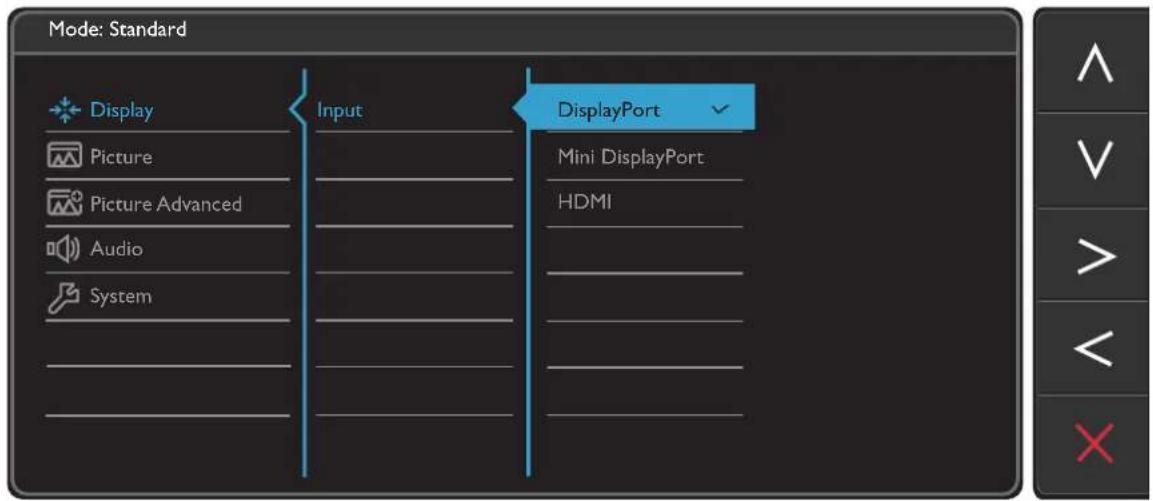Image resolution: width=1153 pixels, height=501 pixels.
Task: Click the Mode: Standard header text
Action: coord(118,30)
